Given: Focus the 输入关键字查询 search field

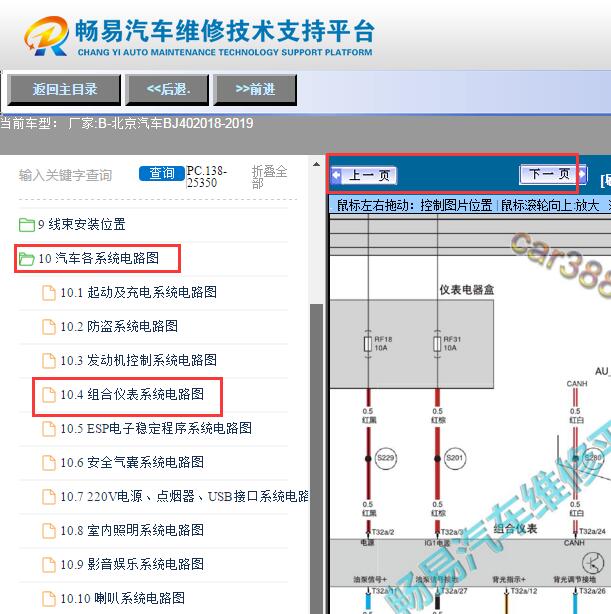Looking at the screenshot, I should [x=65, y=175].
